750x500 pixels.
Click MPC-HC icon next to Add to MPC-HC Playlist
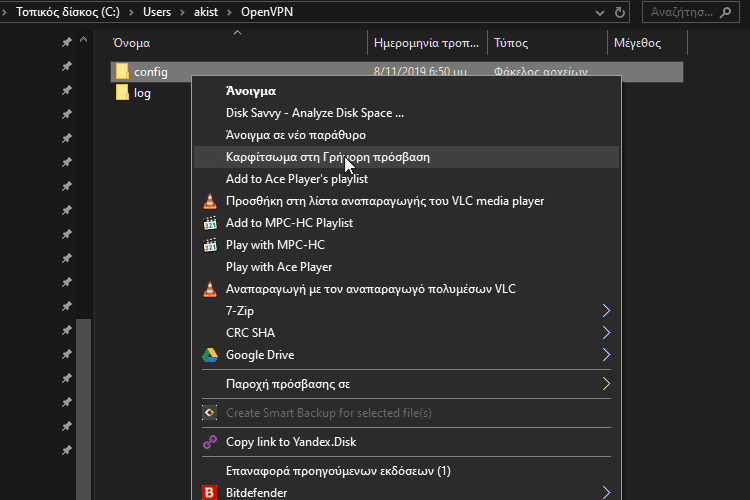210,223
